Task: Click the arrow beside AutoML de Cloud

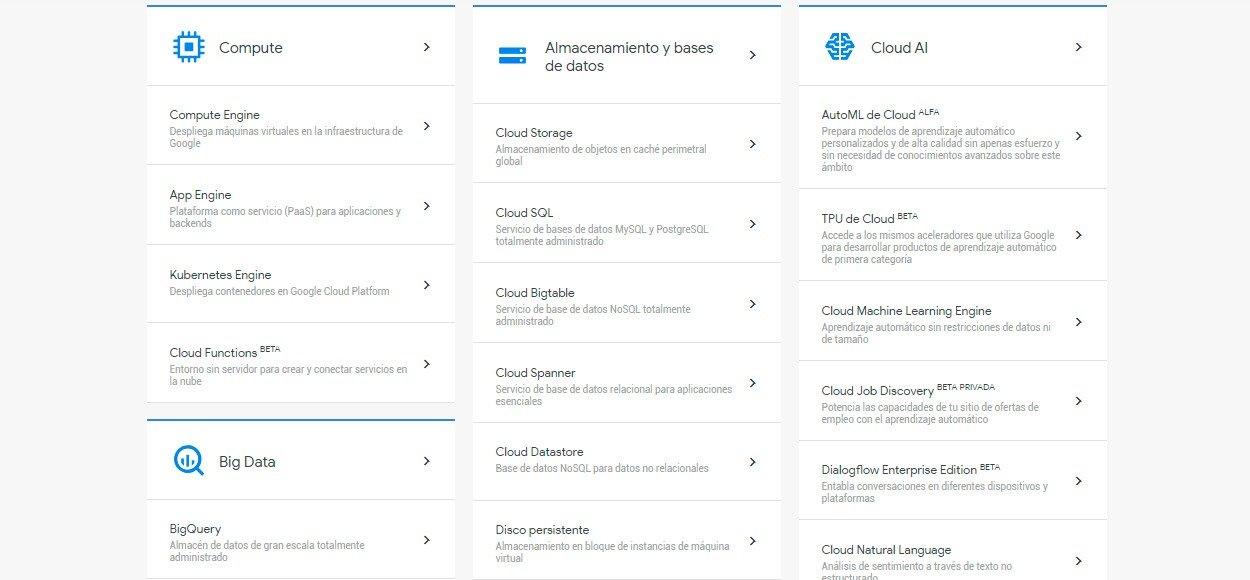Action: (1078, 136)
